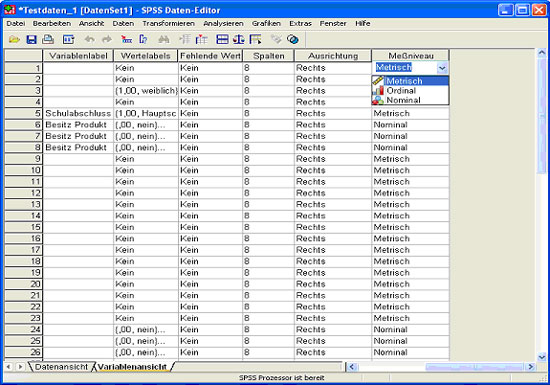Open the Hilfe menu
The height and width of the screenshot is (385, 550).
[363, 23]
